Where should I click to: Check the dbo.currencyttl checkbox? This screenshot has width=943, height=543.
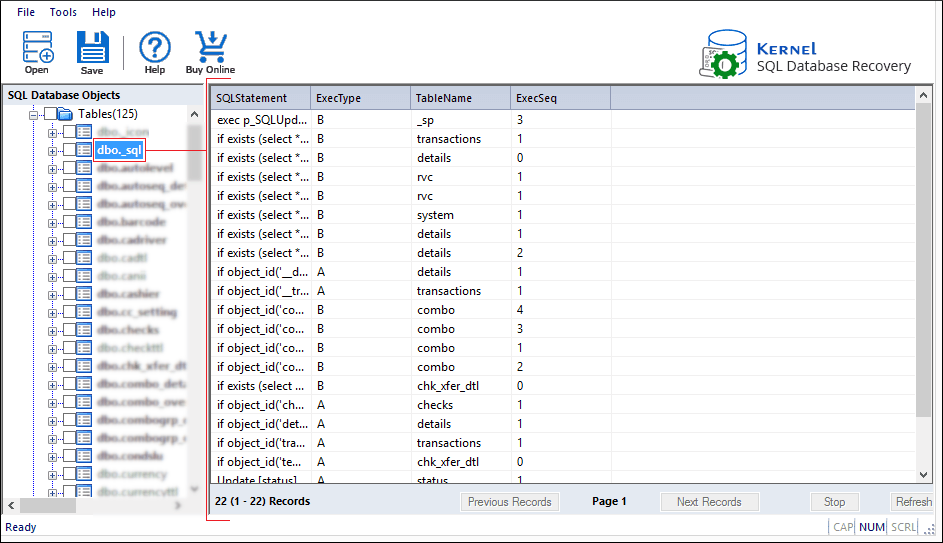(70, 491)
